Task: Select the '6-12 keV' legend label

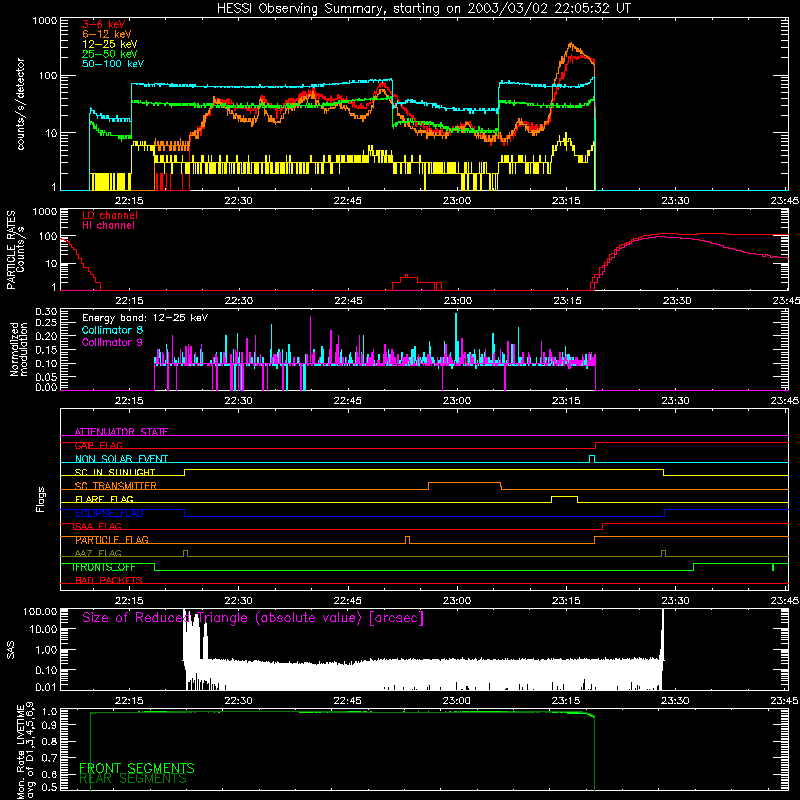Action: (x=107, y=34)
